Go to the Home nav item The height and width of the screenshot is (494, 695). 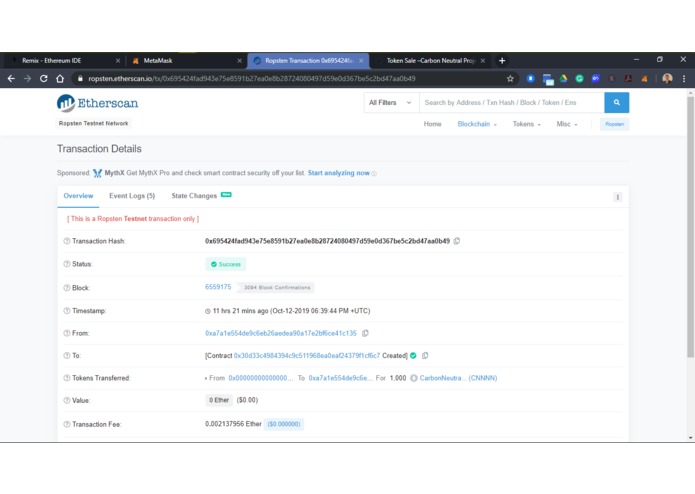coord(432,124)
